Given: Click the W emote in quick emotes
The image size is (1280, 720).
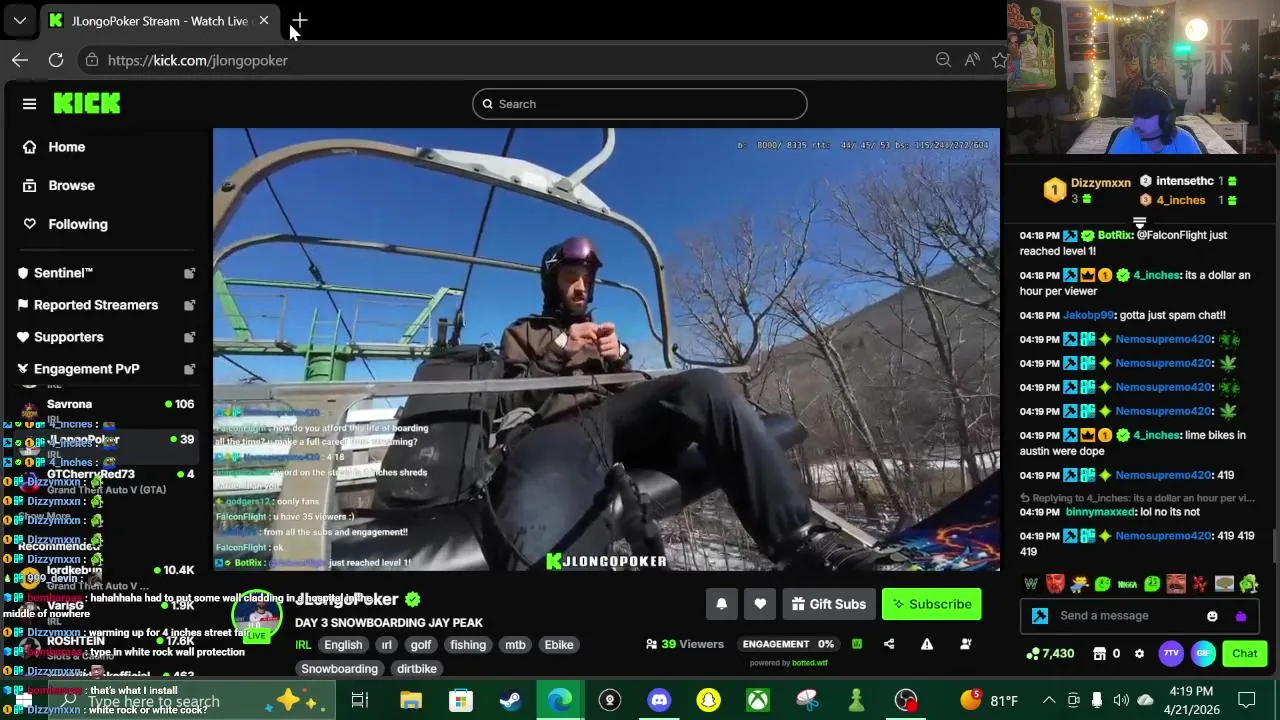Looking at the screenshot, I should 1031,584.
